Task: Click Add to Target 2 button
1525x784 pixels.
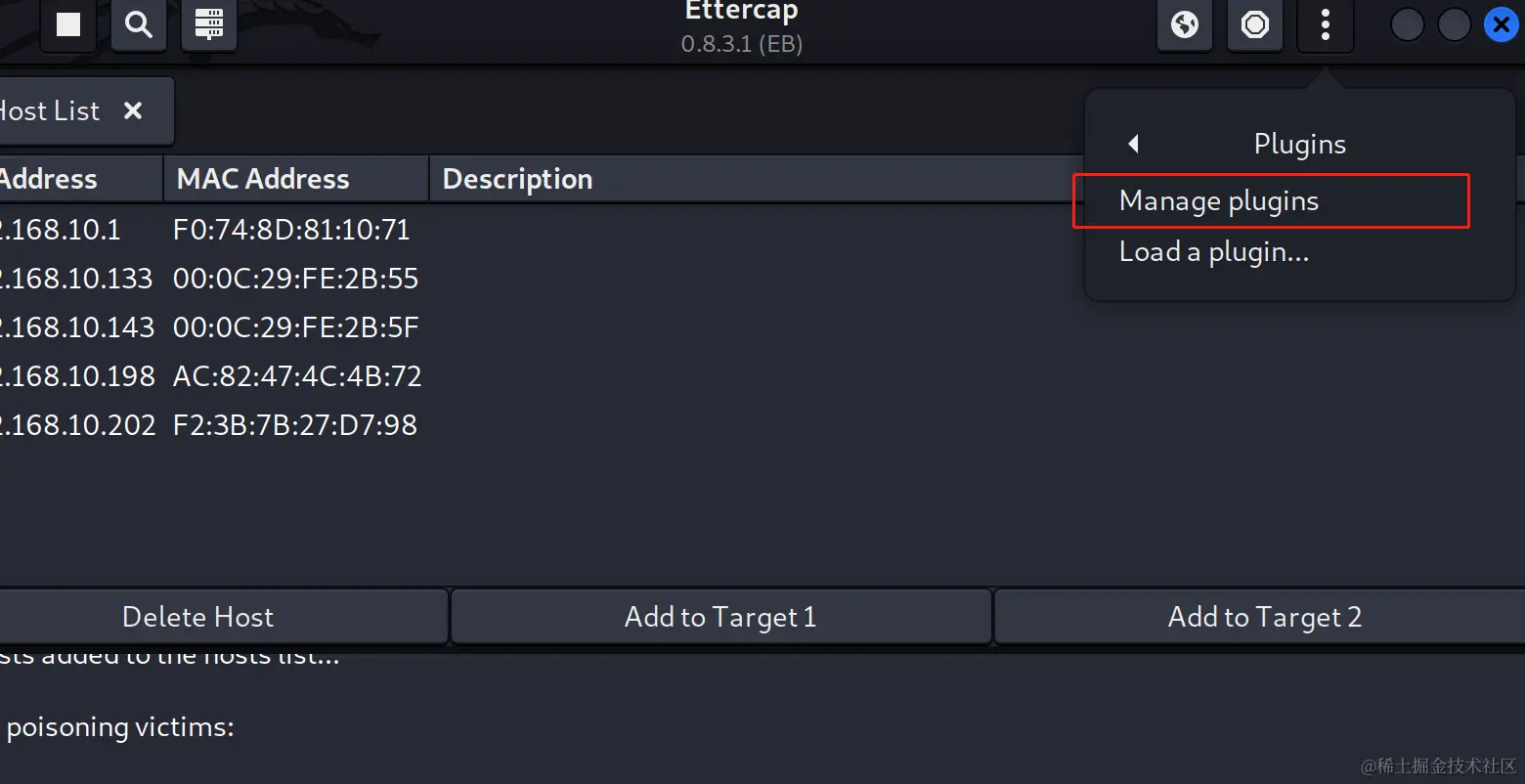Action: pyautogui.click(x=1264, y=617)
